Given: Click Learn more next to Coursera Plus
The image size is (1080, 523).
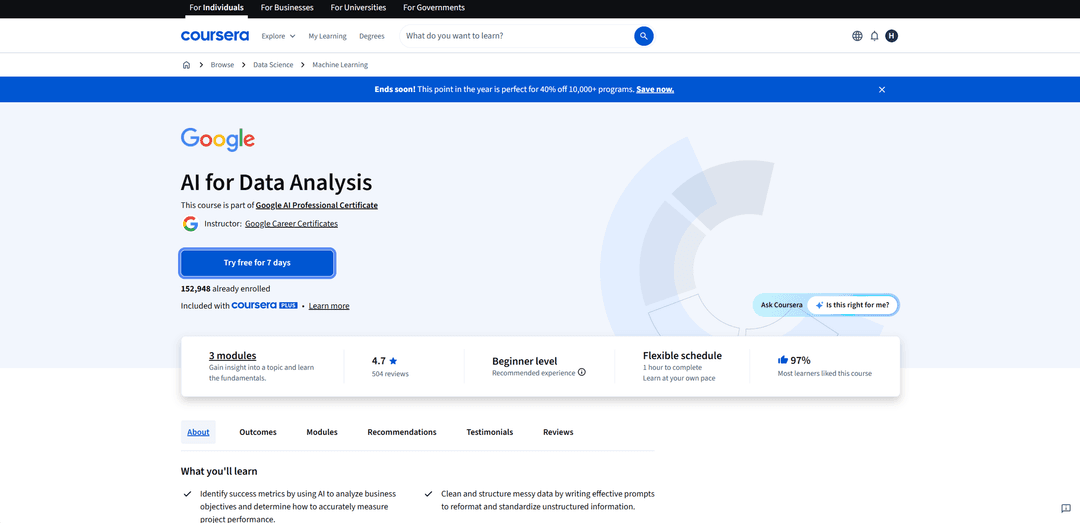Looking at the screenshot, I should (x=329, y=306).
